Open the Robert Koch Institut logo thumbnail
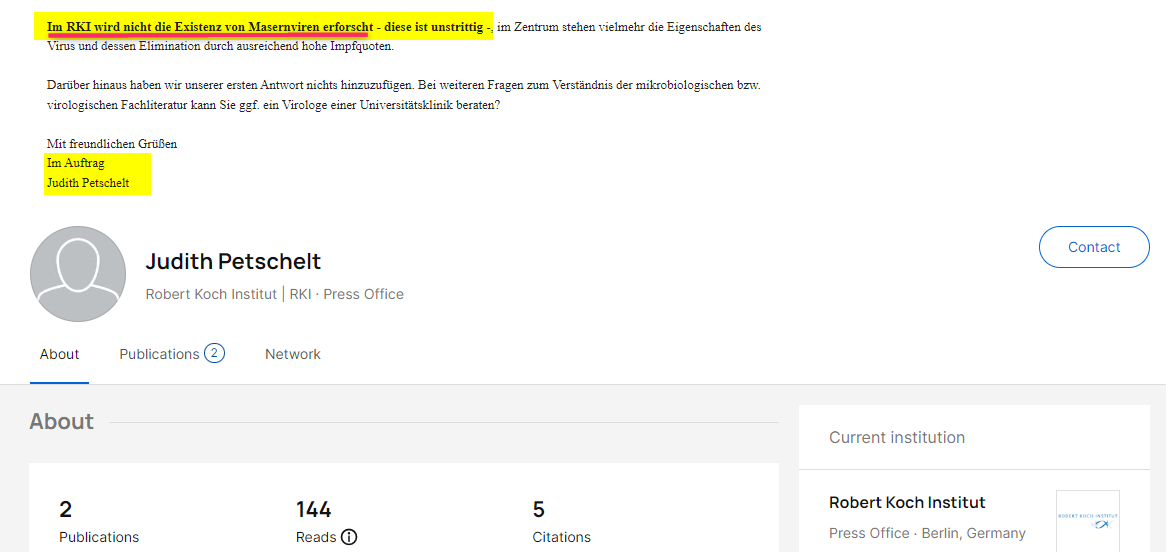1171x552 pixels. click(x=1087, y=521)
